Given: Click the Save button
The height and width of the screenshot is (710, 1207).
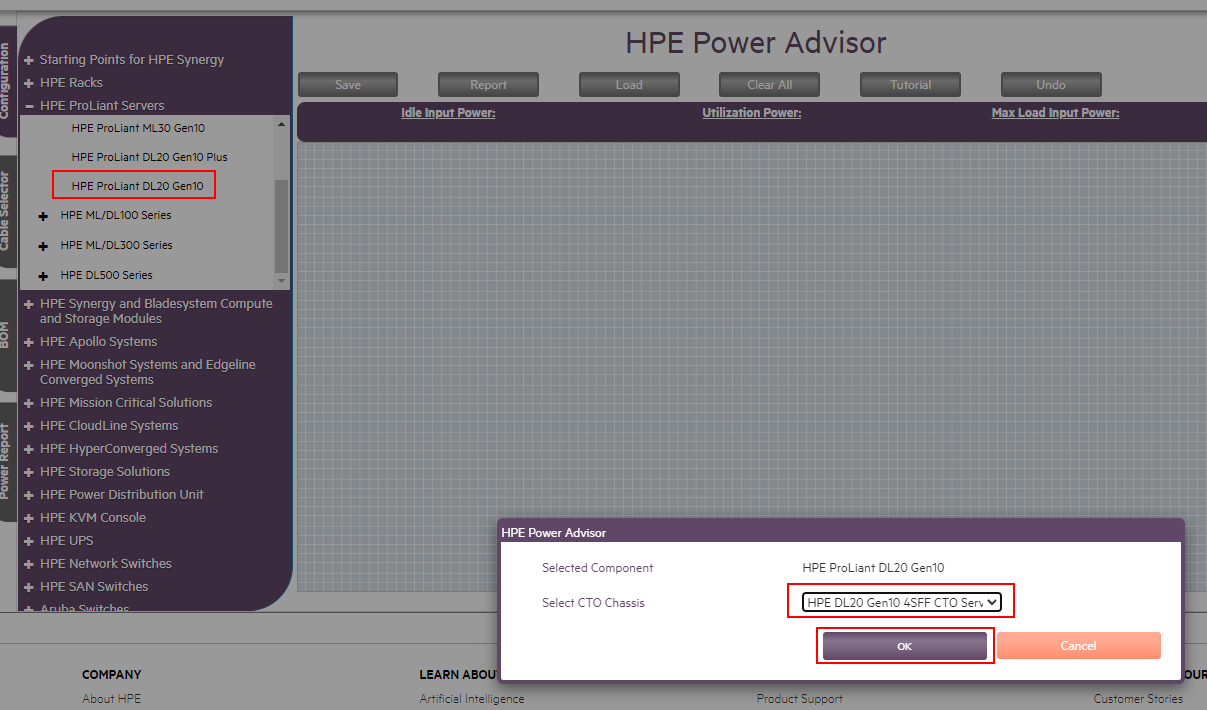Looking at the screenshot, I should pyautogui.click(x=348, y=85).
